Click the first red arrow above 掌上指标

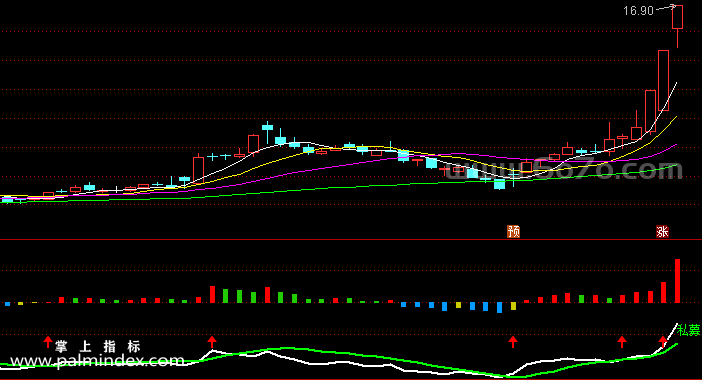pyautogui.click(x=47, y=342)
